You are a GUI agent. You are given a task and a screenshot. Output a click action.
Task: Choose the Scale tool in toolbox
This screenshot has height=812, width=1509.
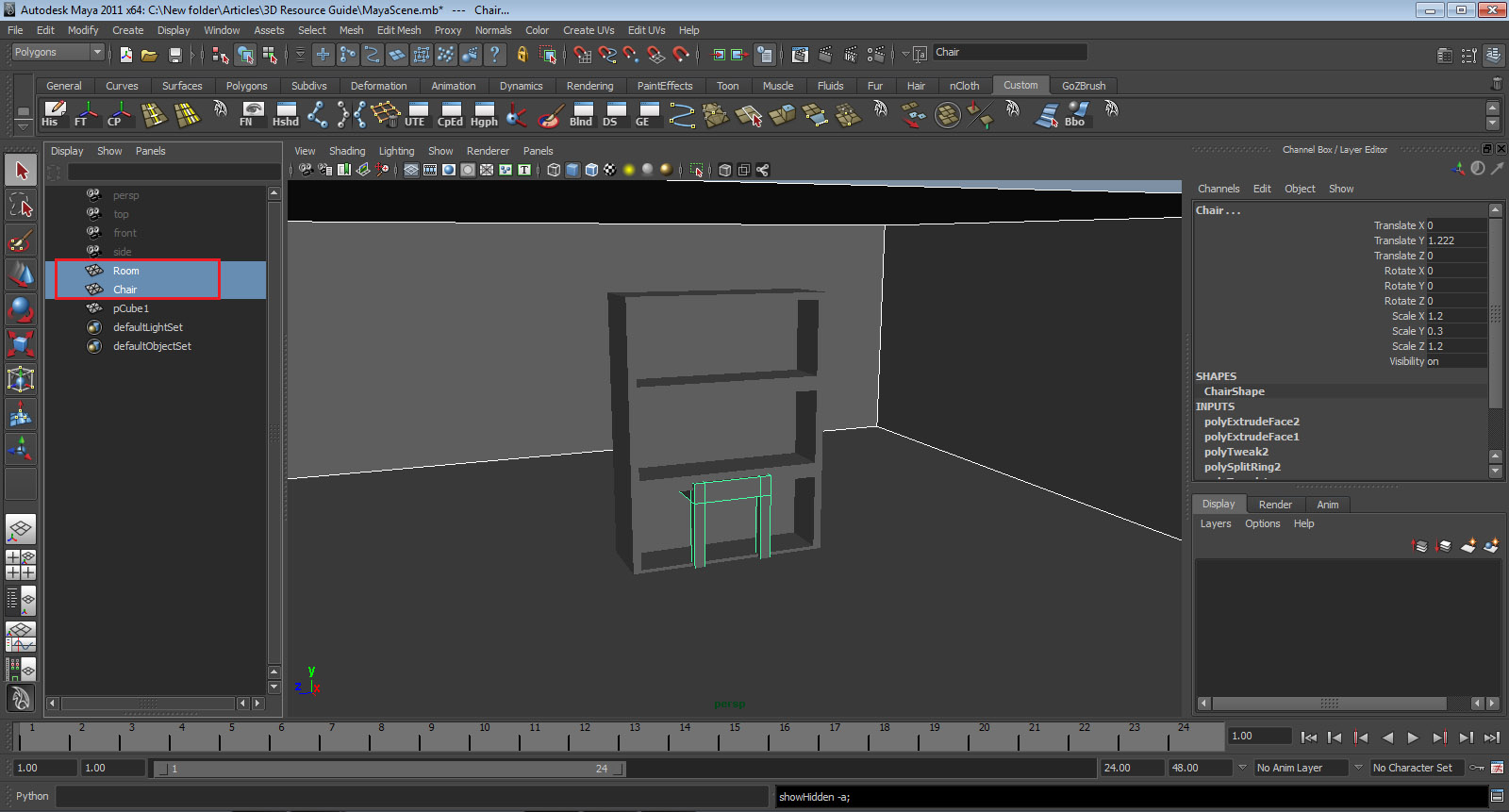point(21,344)
